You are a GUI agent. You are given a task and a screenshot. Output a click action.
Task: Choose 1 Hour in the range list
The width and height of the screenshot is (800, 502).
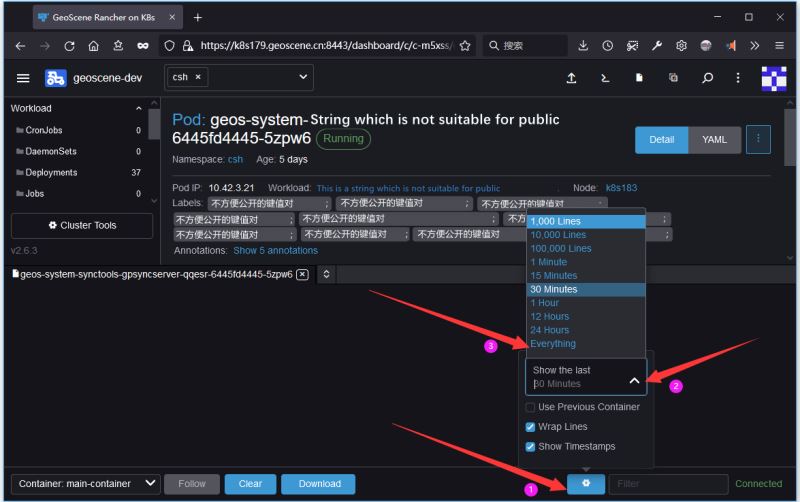coord(545,303)
